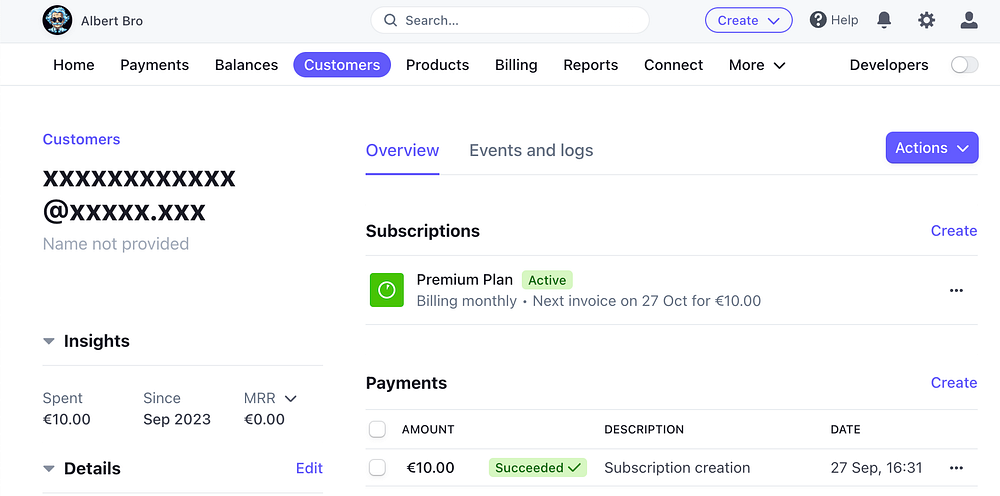Viewport: 1000px width, 496px height.
Task: Switch to Events and logs tab
Action: pyautogui.click(x=531, y=150)
